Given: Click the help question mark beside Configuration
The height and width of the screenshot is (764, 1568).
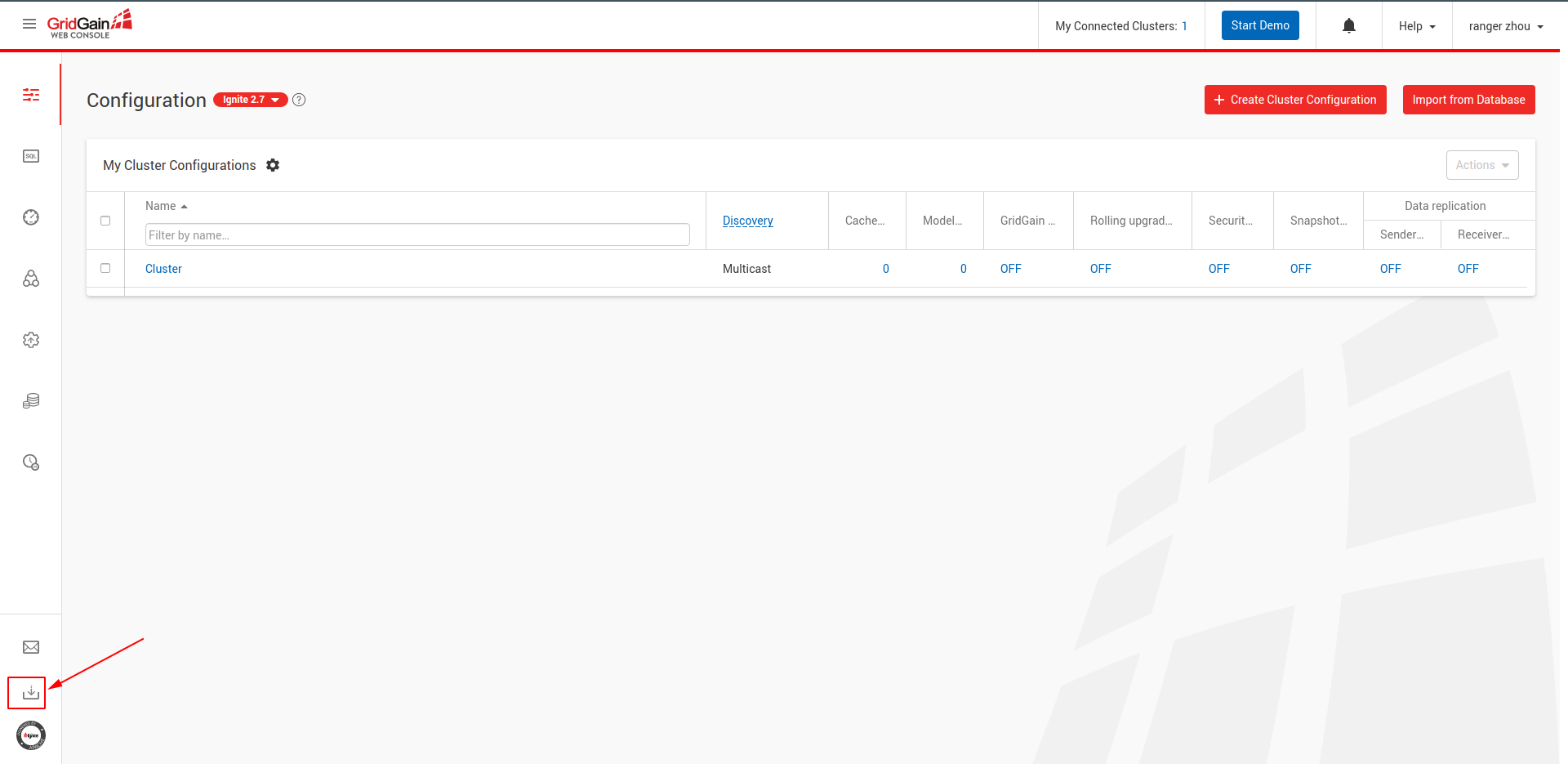Looking at the screenshot, I should click(x=299, y=100).
